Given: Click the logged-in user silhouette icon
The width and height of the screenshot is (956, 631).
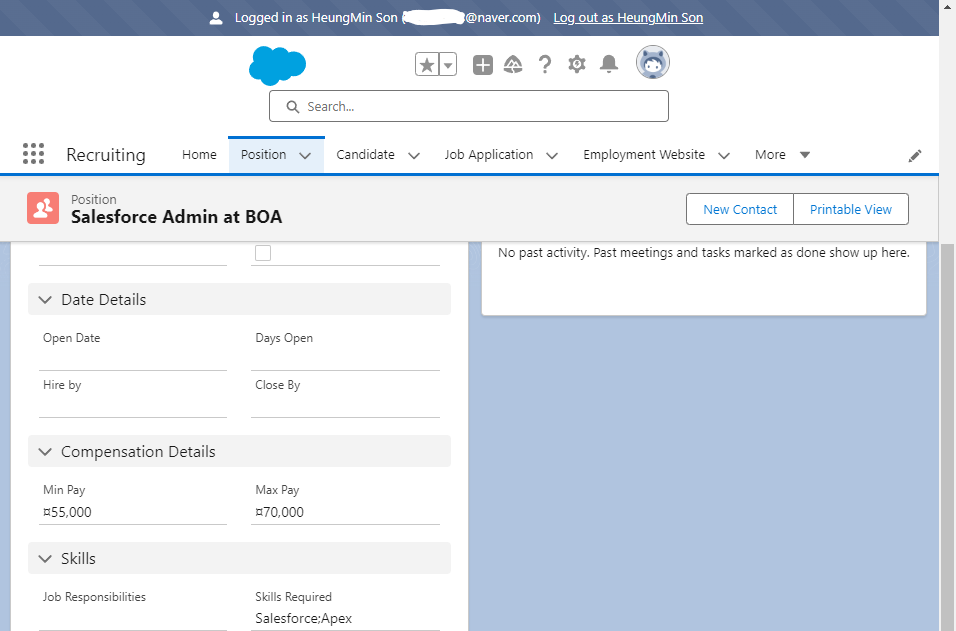Looking at the screenshot, I should click(x=216, y=18).
